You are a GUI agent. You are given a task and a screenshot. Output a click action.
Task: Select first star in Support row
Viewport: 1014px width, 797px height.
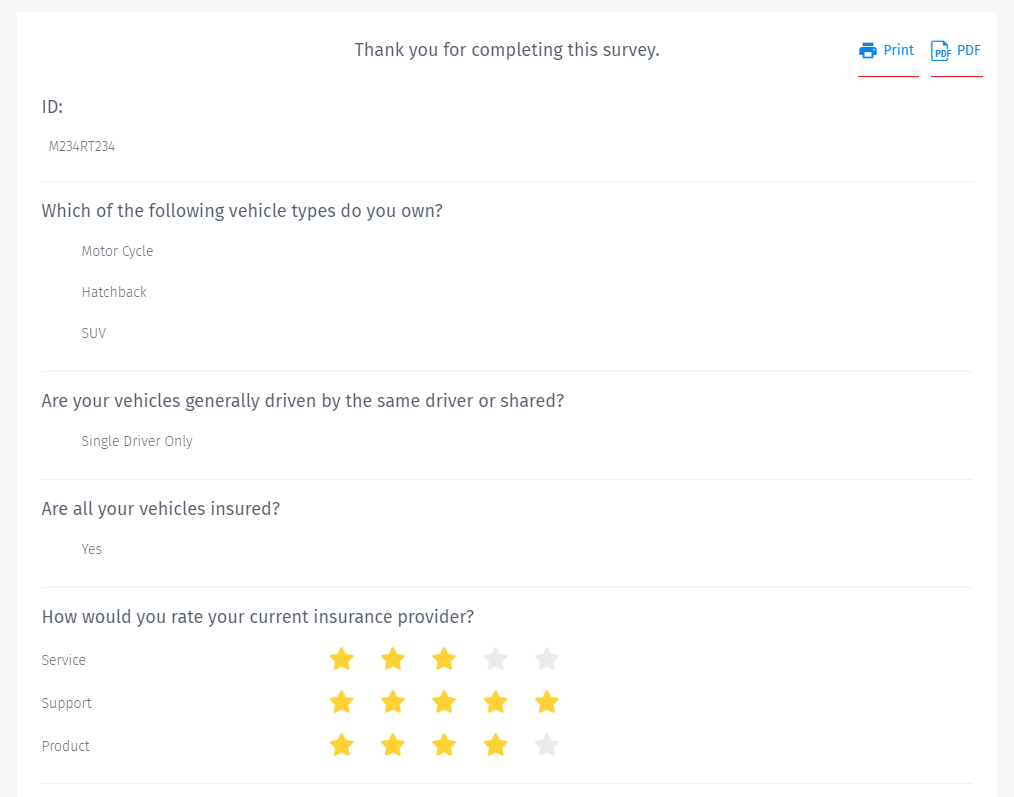(342, 702)
